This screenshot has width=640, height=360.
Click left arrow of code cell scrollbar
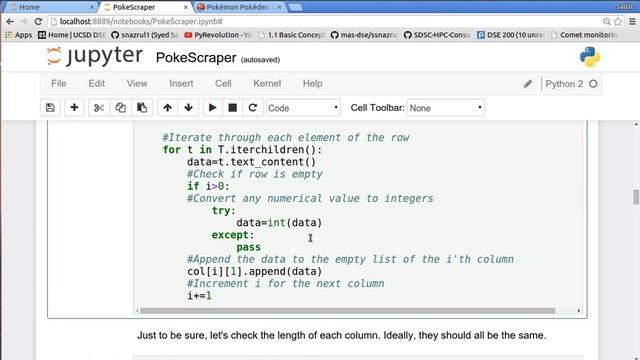point(137,311)
